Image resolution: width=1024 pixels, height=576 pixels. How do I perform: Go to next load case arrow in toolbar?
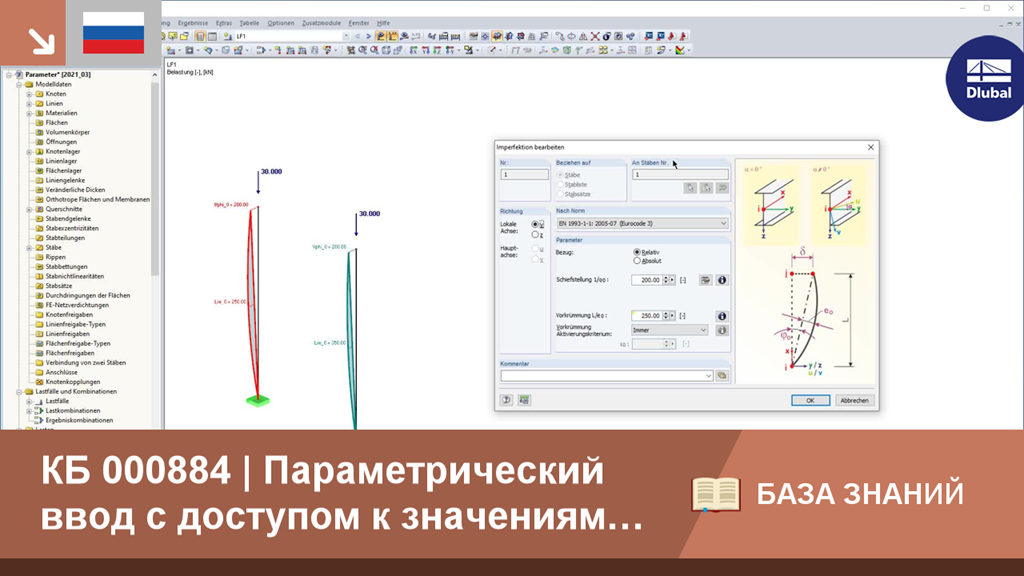tap(368, 37)
